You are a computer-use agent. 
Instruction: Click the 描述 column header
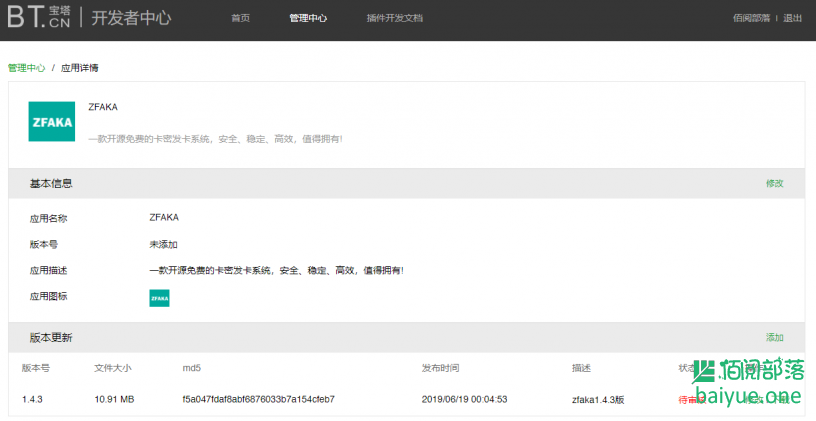tap(581, 368)
